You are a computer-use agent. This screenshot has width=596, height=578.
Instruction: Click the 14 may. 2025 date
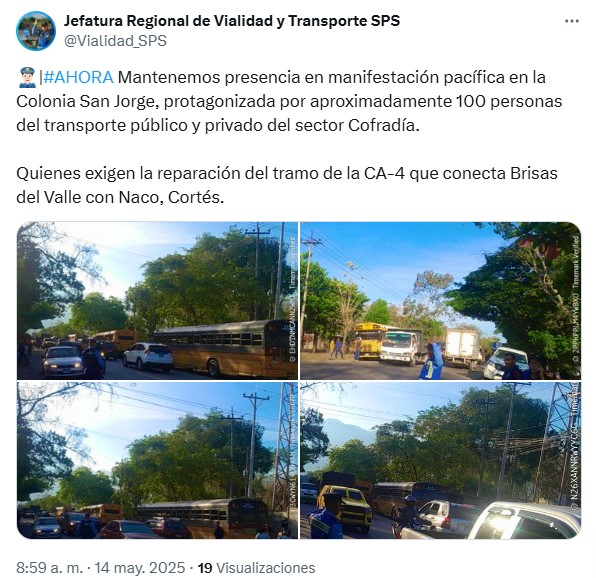(x=139, y=568)
